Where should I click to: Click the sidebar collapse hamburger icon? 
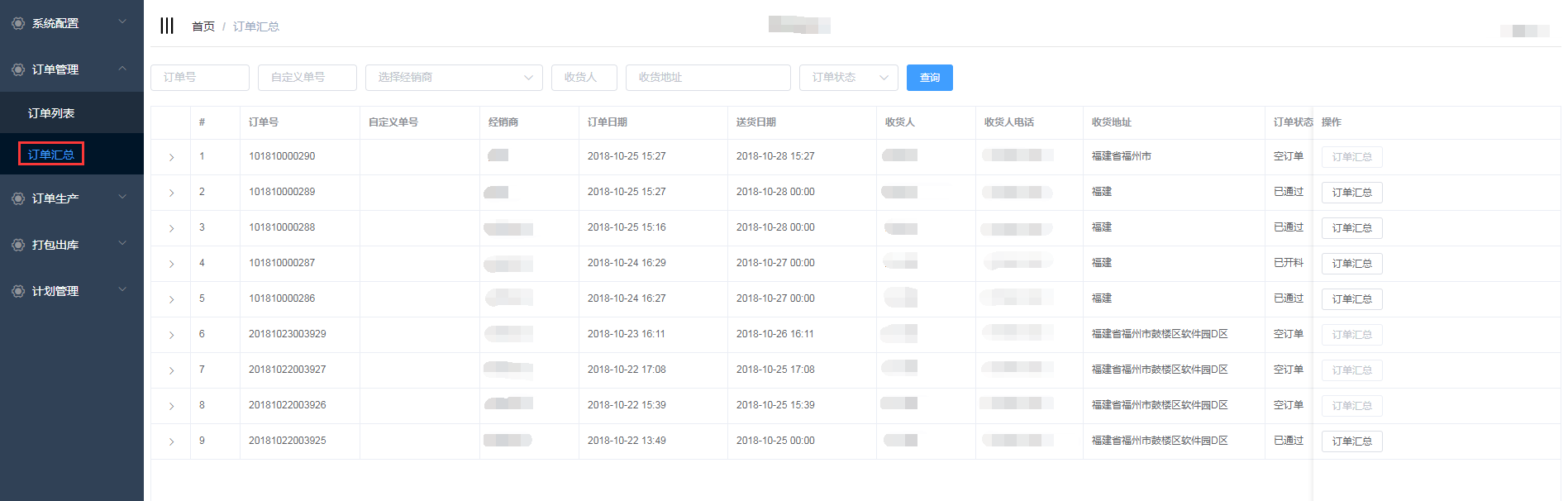coord(167,26)
